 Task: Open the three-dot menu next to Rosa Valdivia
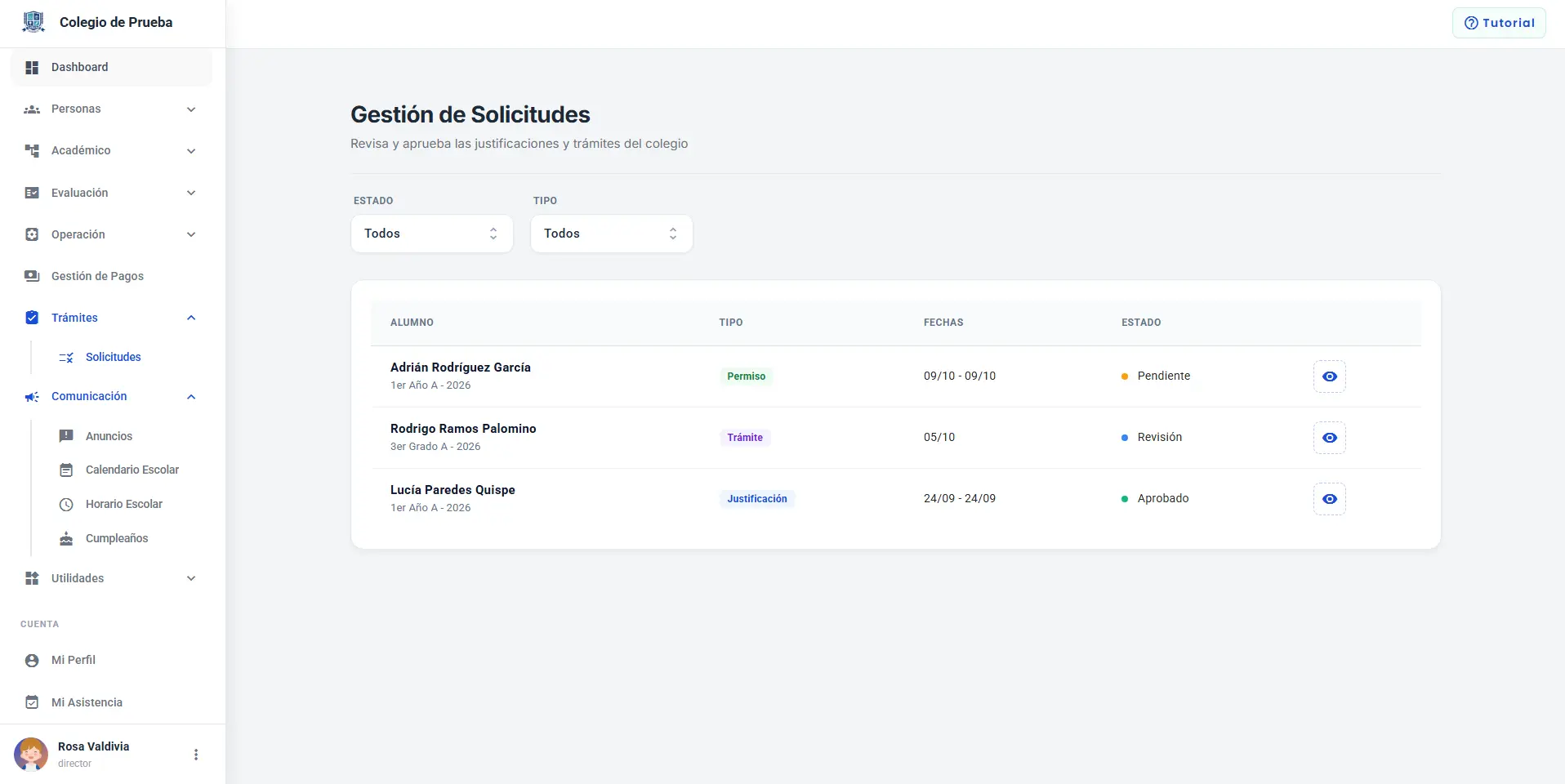coord(196,755)
